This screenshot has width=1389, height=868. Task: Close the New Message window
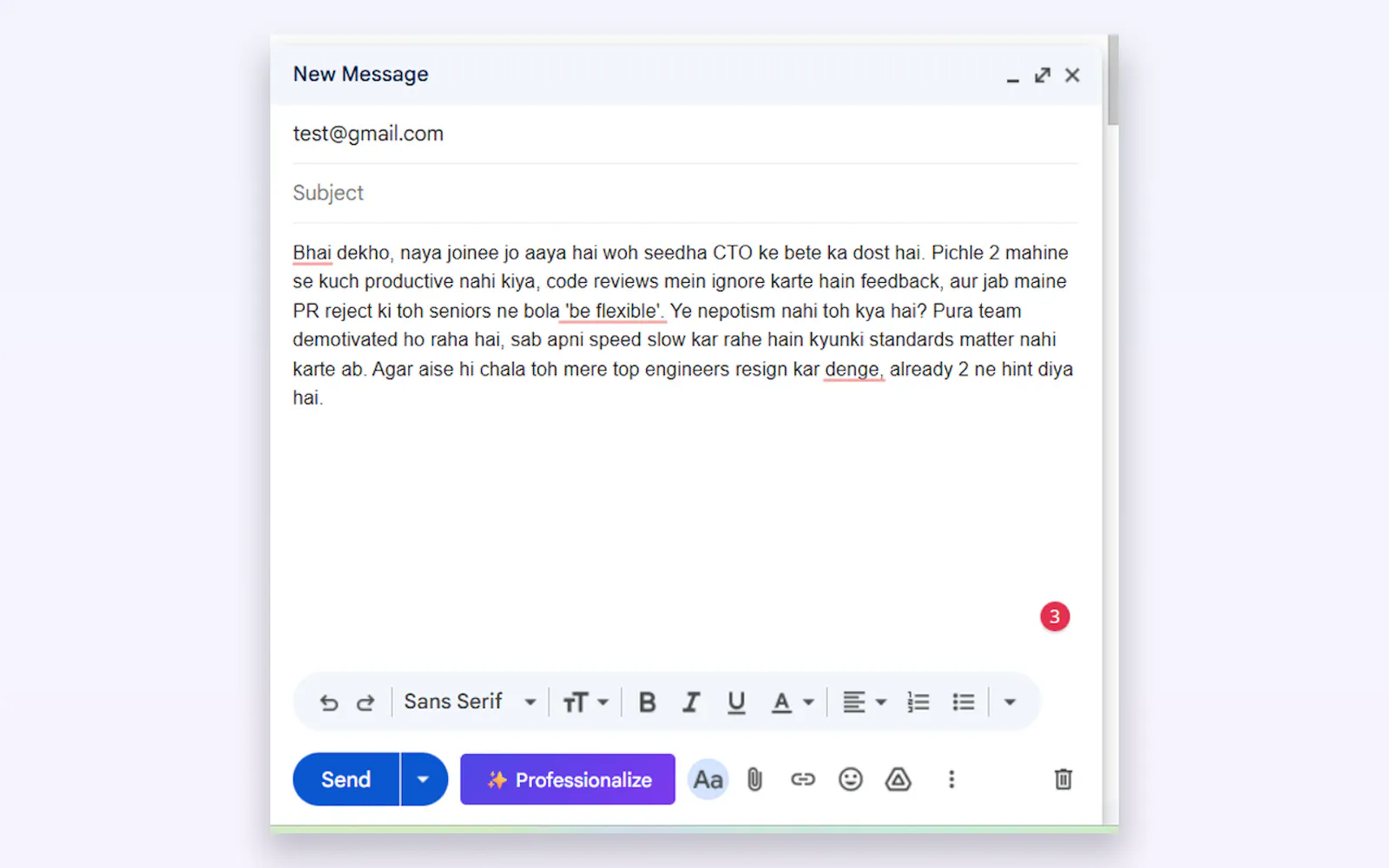click(1073, 76)
